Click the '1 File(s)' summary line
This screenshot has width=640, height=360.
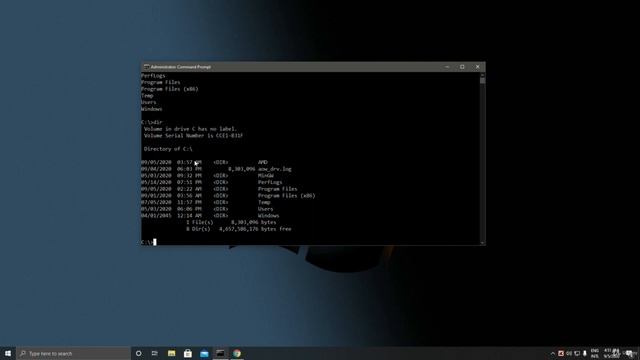click(231, 222)
